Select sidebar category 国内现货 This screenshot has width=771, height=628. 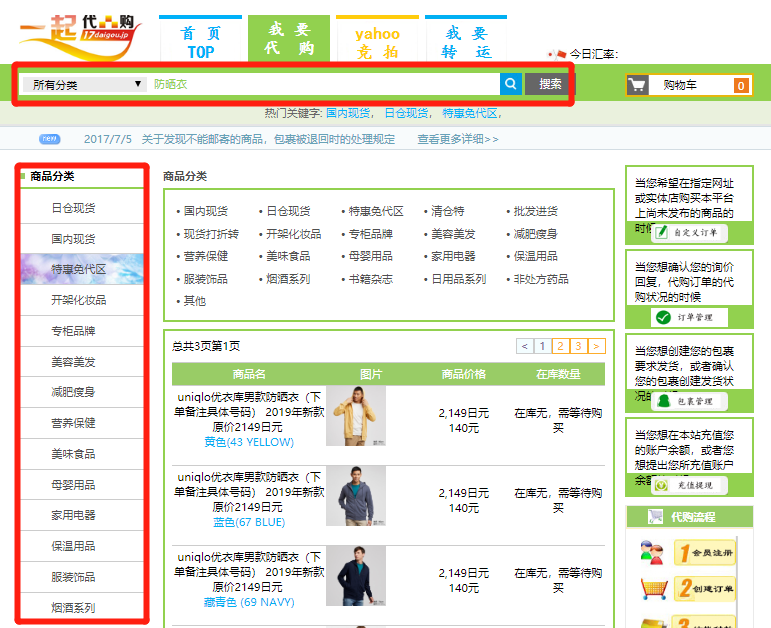click(x=82, y=239)
